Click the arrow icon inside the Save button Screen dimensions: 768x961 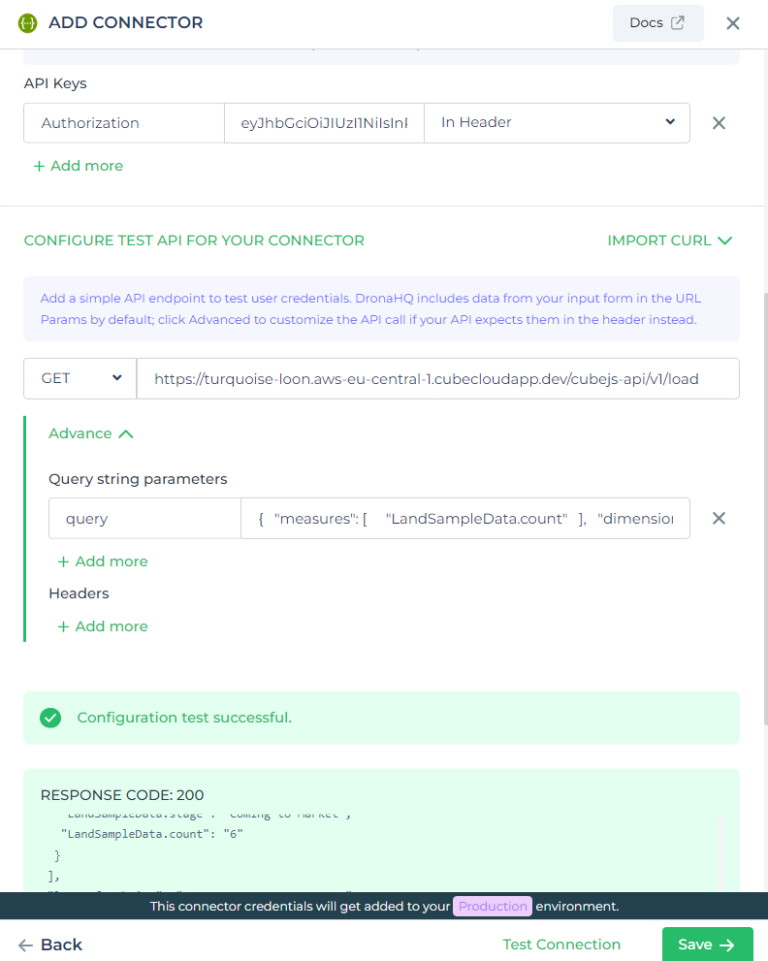coord(726,944)
